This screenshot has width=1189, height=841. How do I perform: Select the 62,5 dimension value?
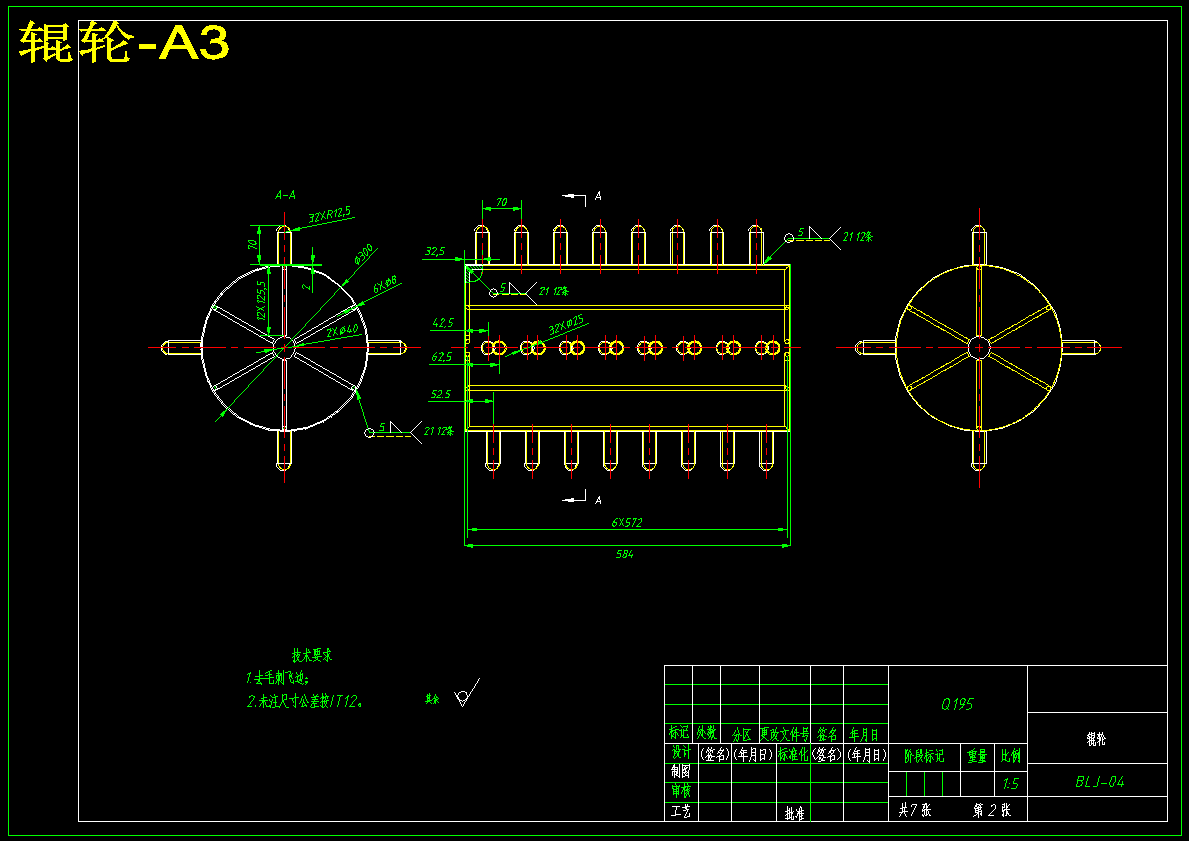coord(442,356)
